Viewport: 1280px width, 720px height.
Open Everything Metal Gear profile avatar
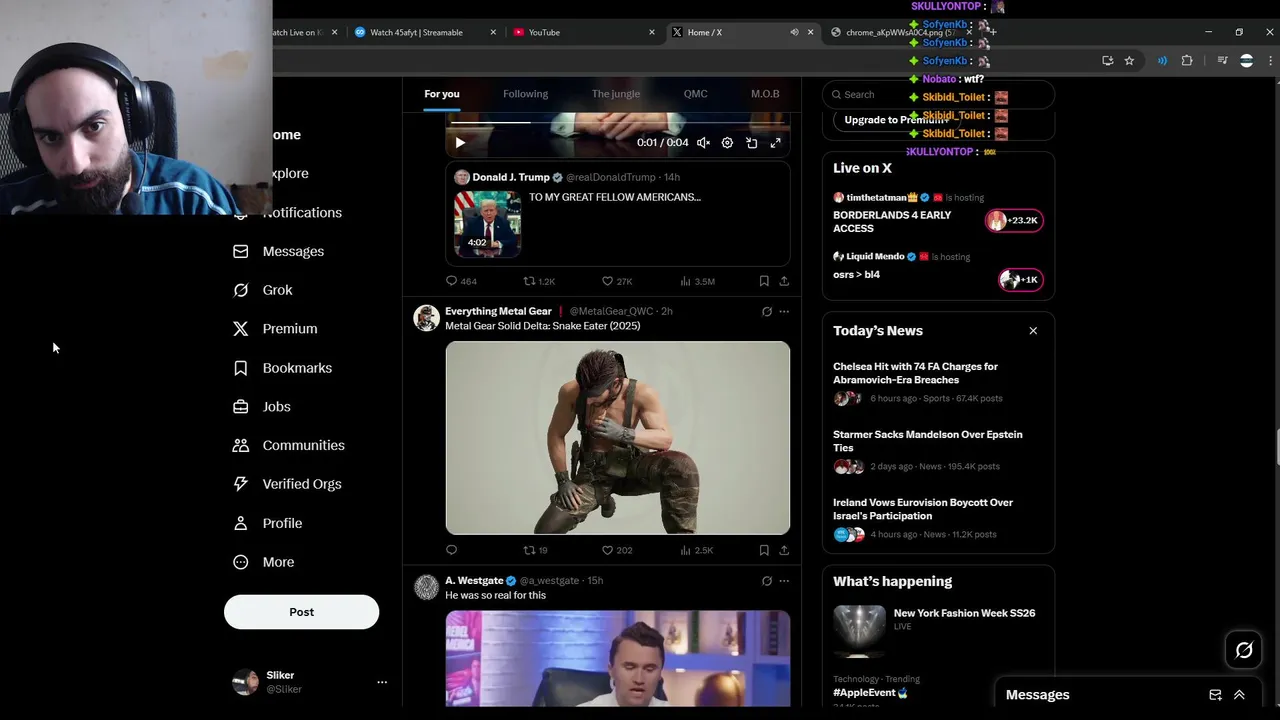click(427, 318)
